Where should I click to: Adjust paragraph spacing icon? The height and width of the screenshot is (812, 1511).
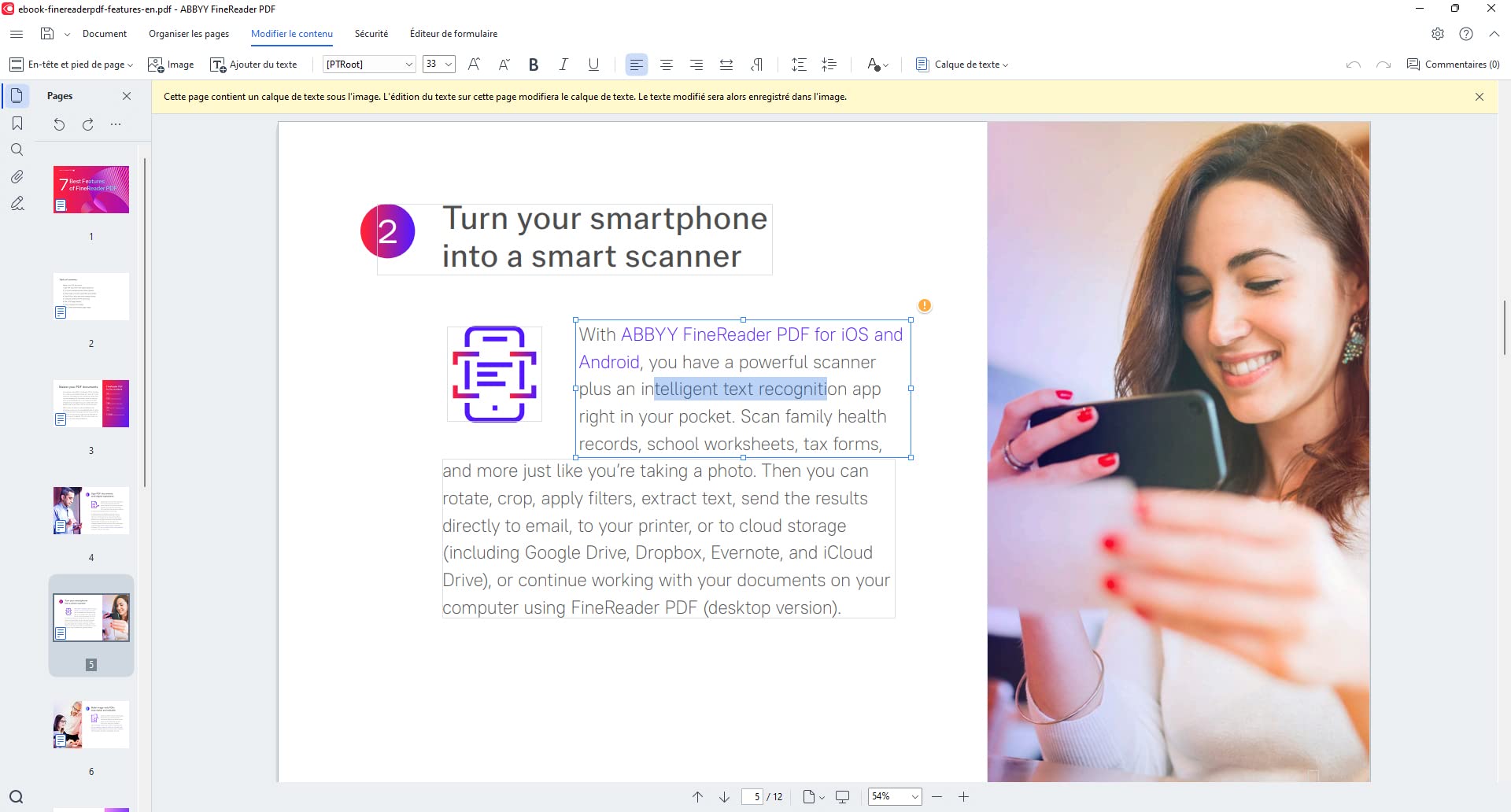pyautogui.click(x=829, y=65)
